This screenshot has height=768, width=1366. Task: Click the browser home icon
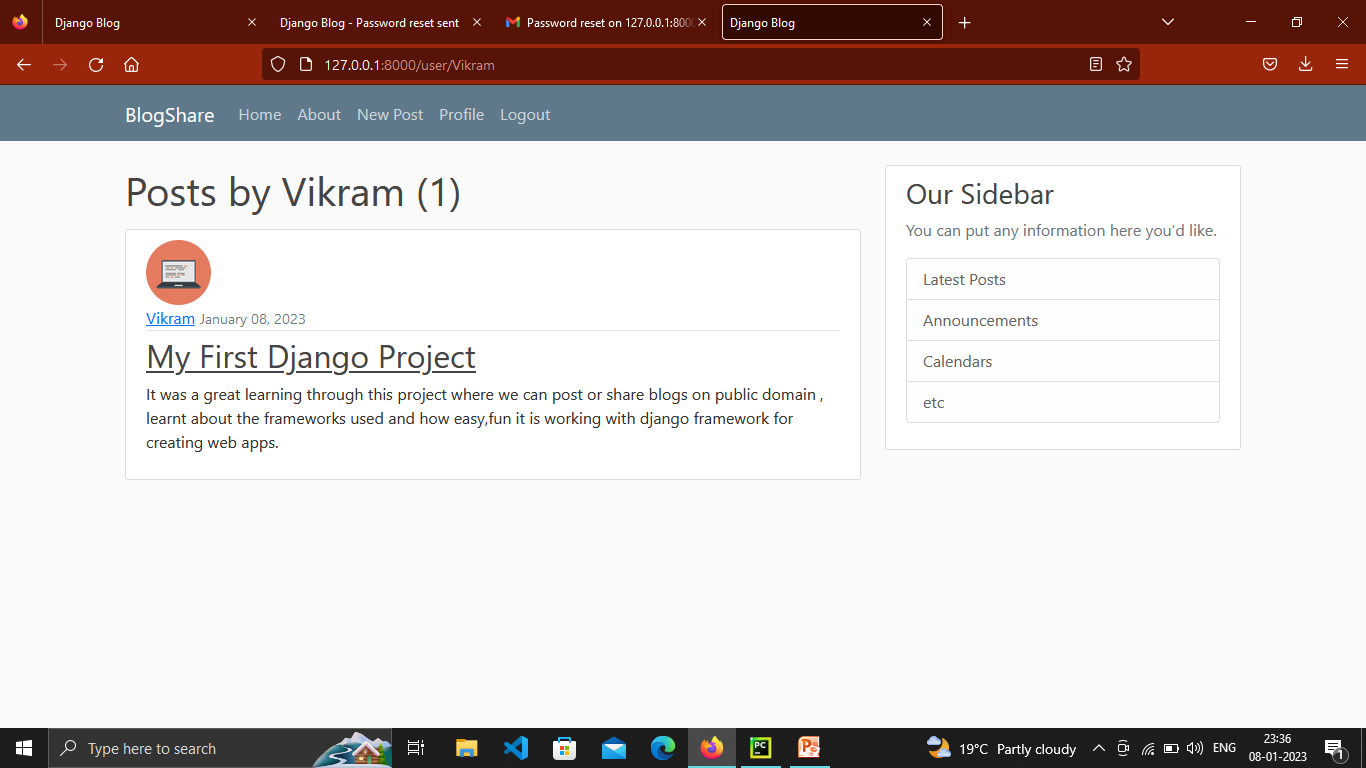pyautogui.click(x=131, y=64)
